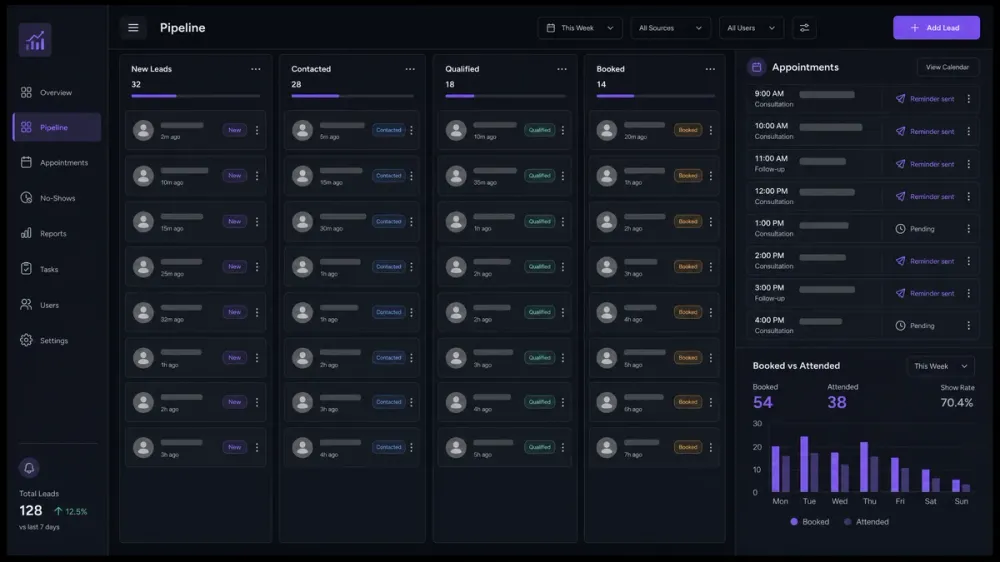Click the View Calendar button
The height and width of the screenshot is (562, 1000).
click(x=947, y=67)
